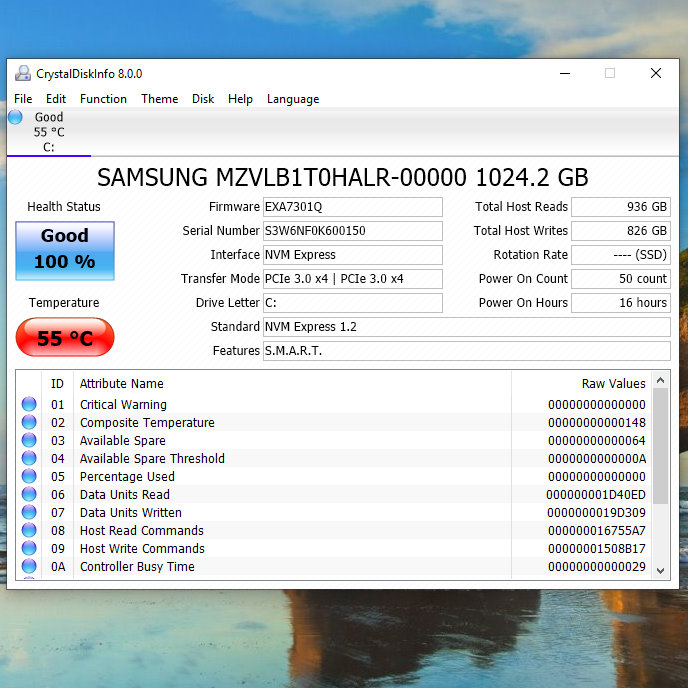Click the 55 °C temperature button
Image resolution: width=688 pixels, height=688 pixels.
click(x=65, y=337)
